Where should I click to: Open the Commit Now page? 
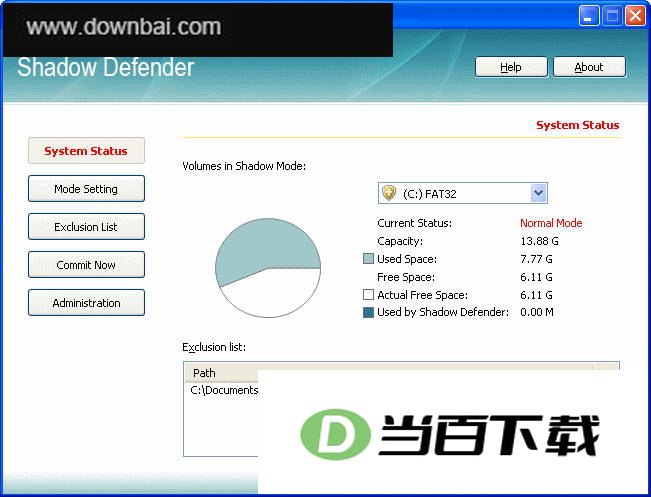click(x=86, y=265)
